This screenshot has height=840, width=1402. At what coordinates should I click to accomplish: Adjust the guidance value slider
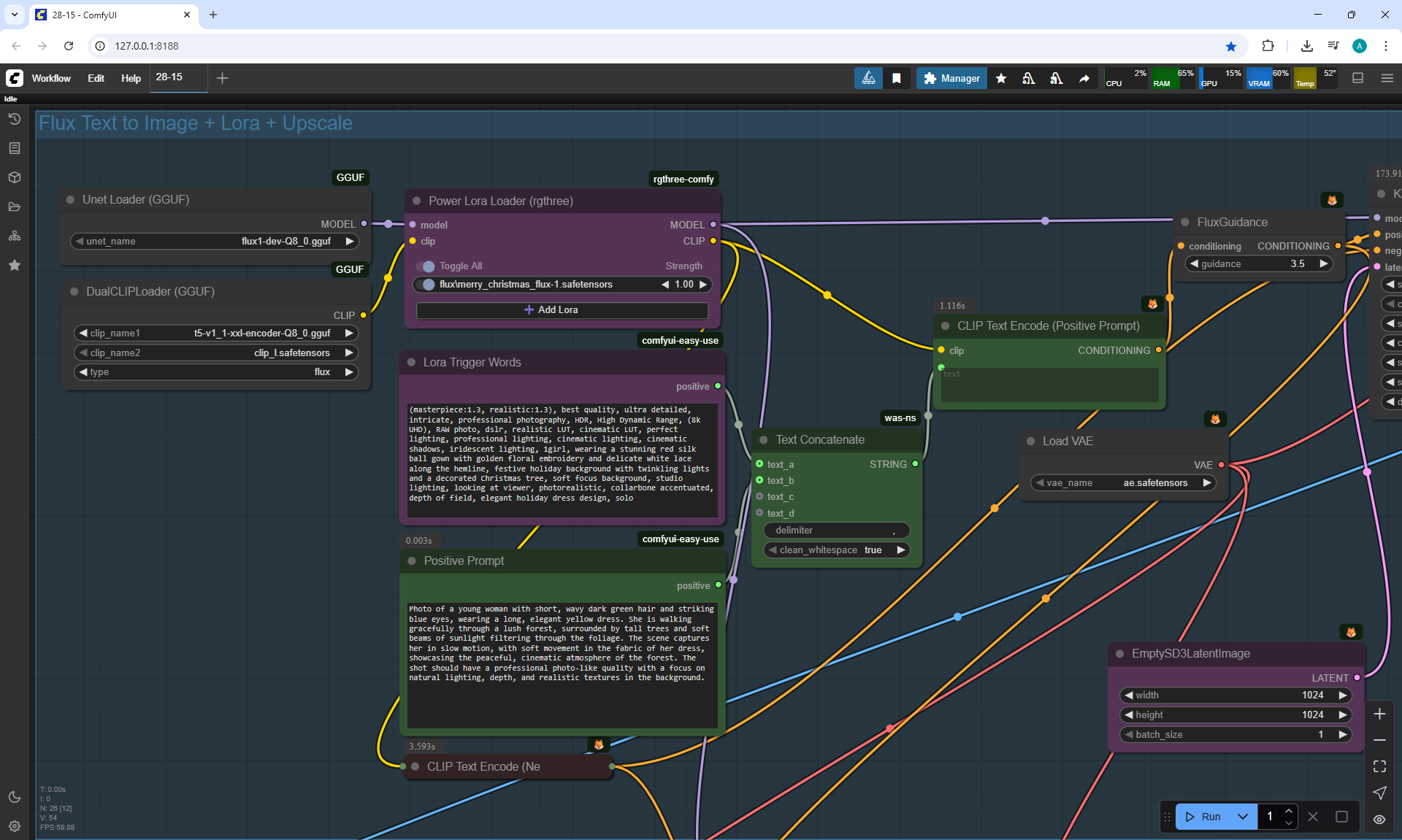point(1258,264)
